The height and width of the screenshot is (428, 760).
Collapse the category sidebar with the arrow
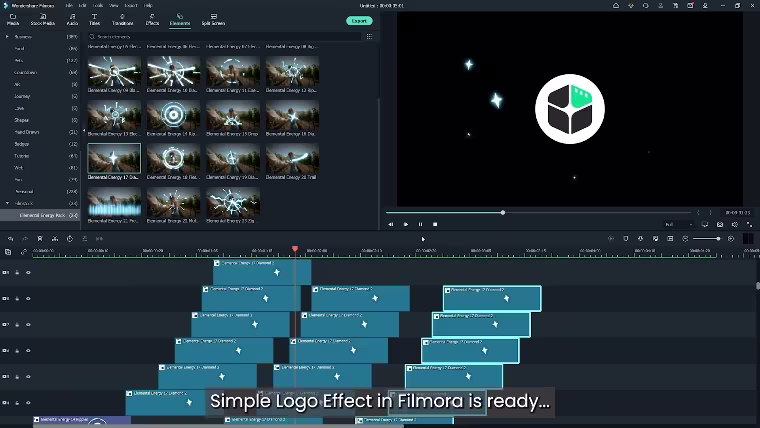(83, 131)
